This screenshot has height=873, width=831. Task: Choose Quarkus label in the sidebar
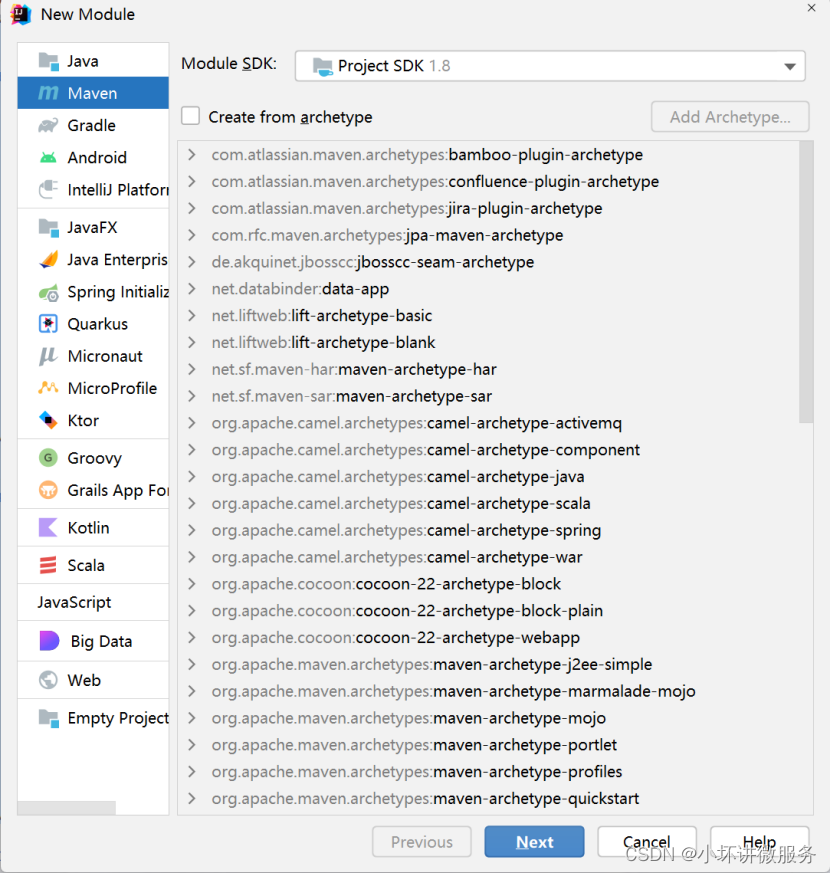pyautogui.click(x=97, y=324)
